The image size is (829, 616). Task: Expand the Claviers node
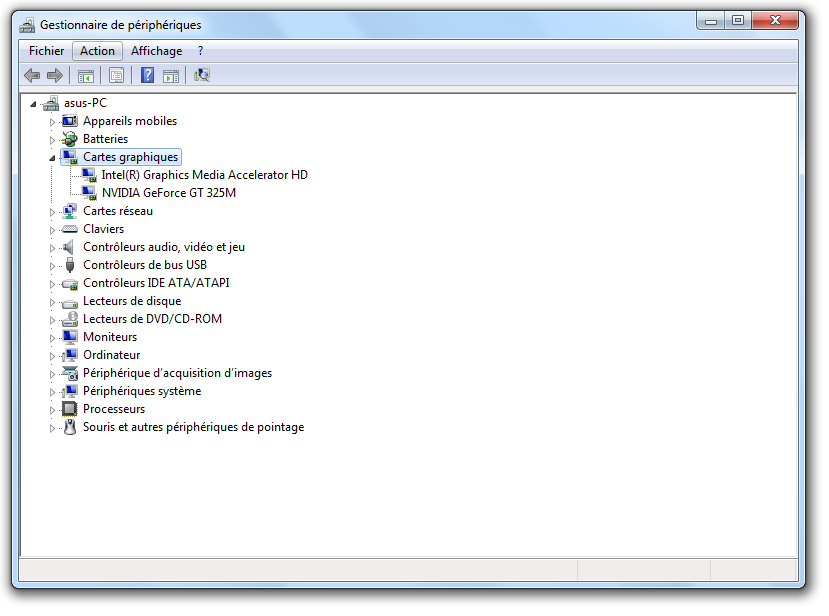click(52, 230)
